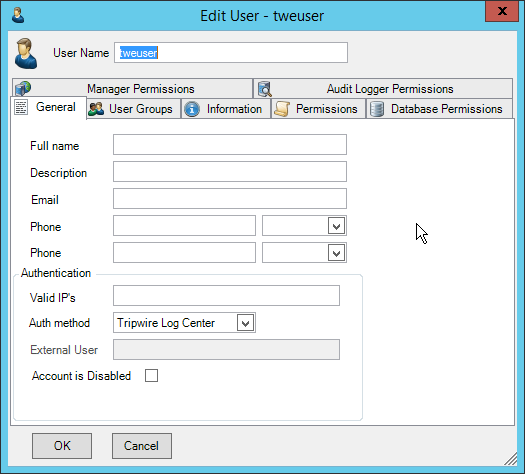Toggle the Account is Disabled checkbox
Viewport: 525px width, 474px height.
tap(151, 376)
